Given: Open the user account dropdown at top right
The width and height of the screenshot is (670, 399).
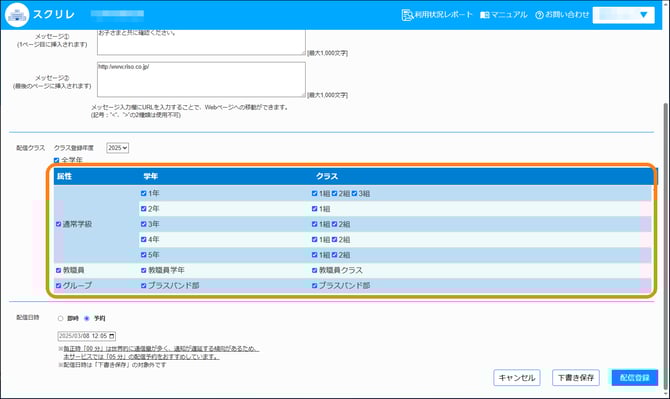Looking at the screenshot, I should 623,15.
